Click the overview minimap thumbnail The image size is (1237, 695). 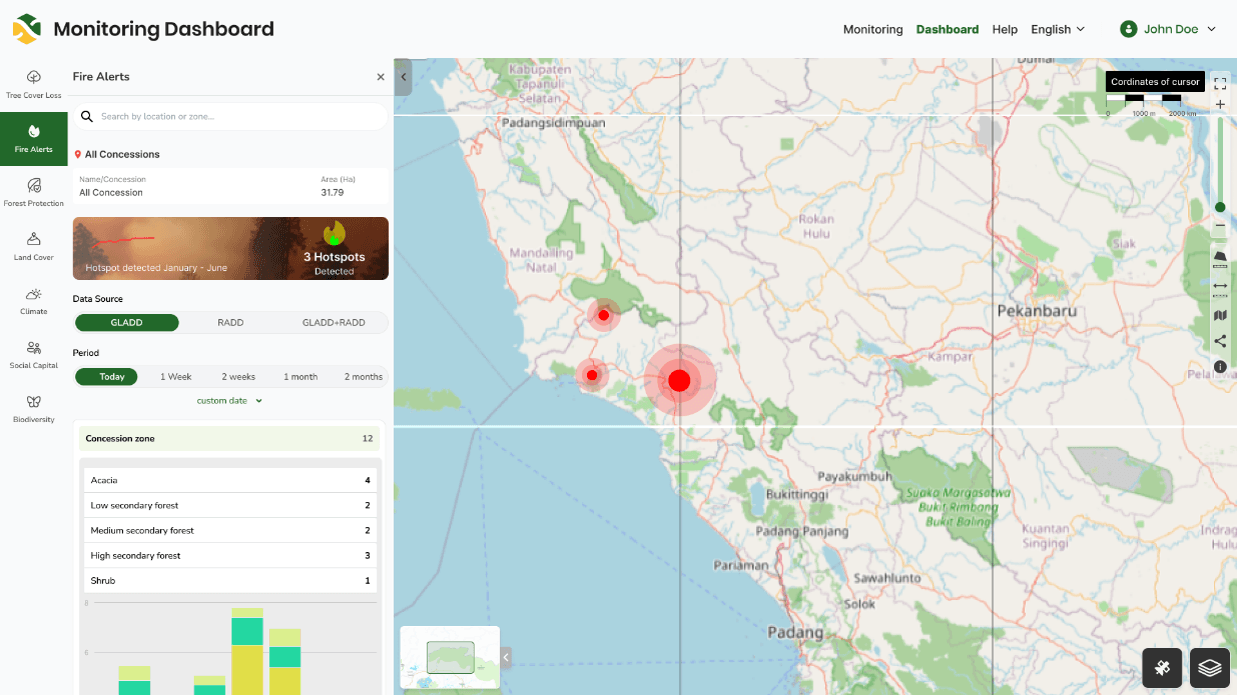[450, 657]
